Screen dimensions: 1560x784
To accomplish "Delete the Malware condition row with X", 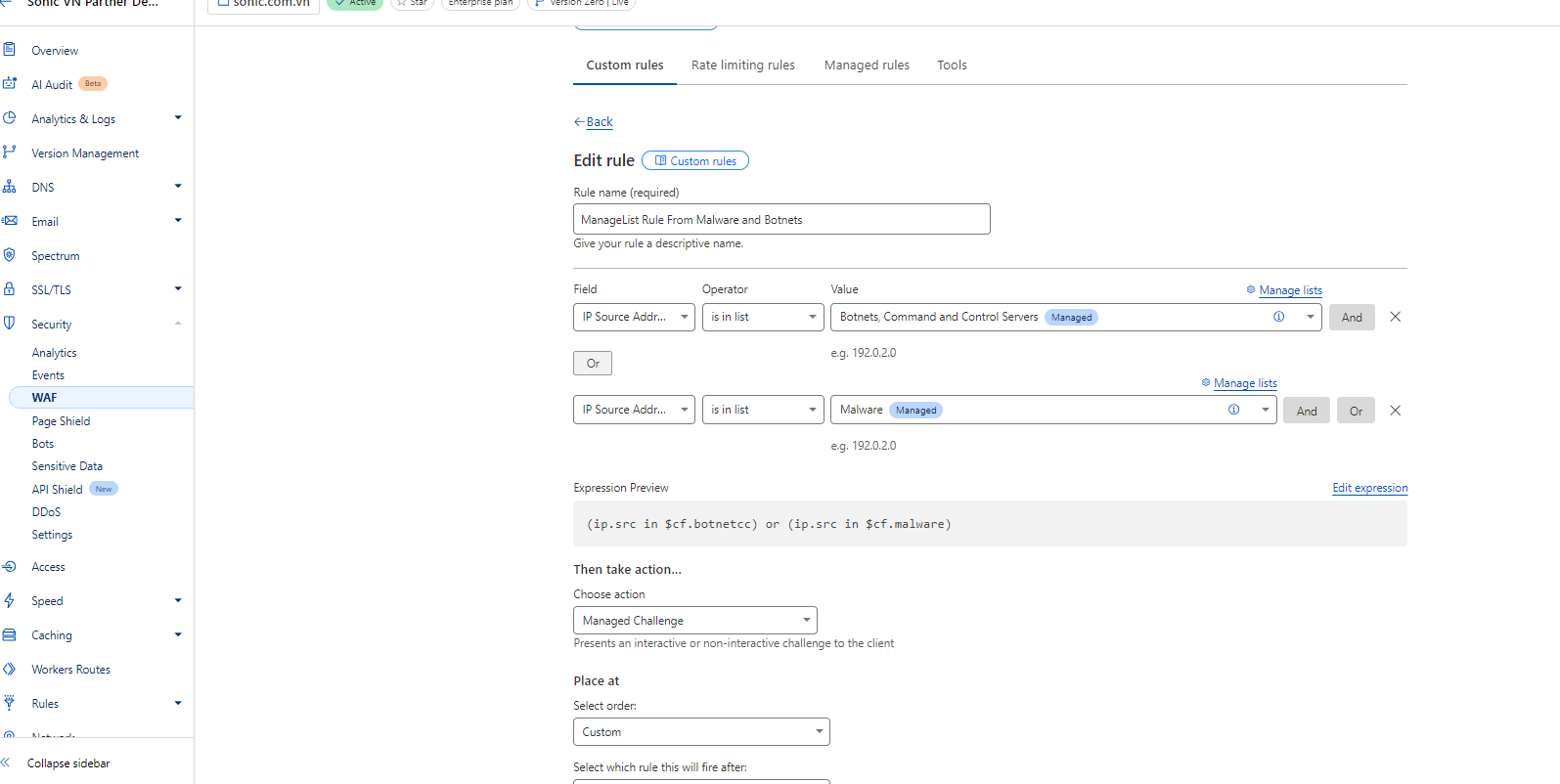I will pyautogui.click(x=1395, y=411).
